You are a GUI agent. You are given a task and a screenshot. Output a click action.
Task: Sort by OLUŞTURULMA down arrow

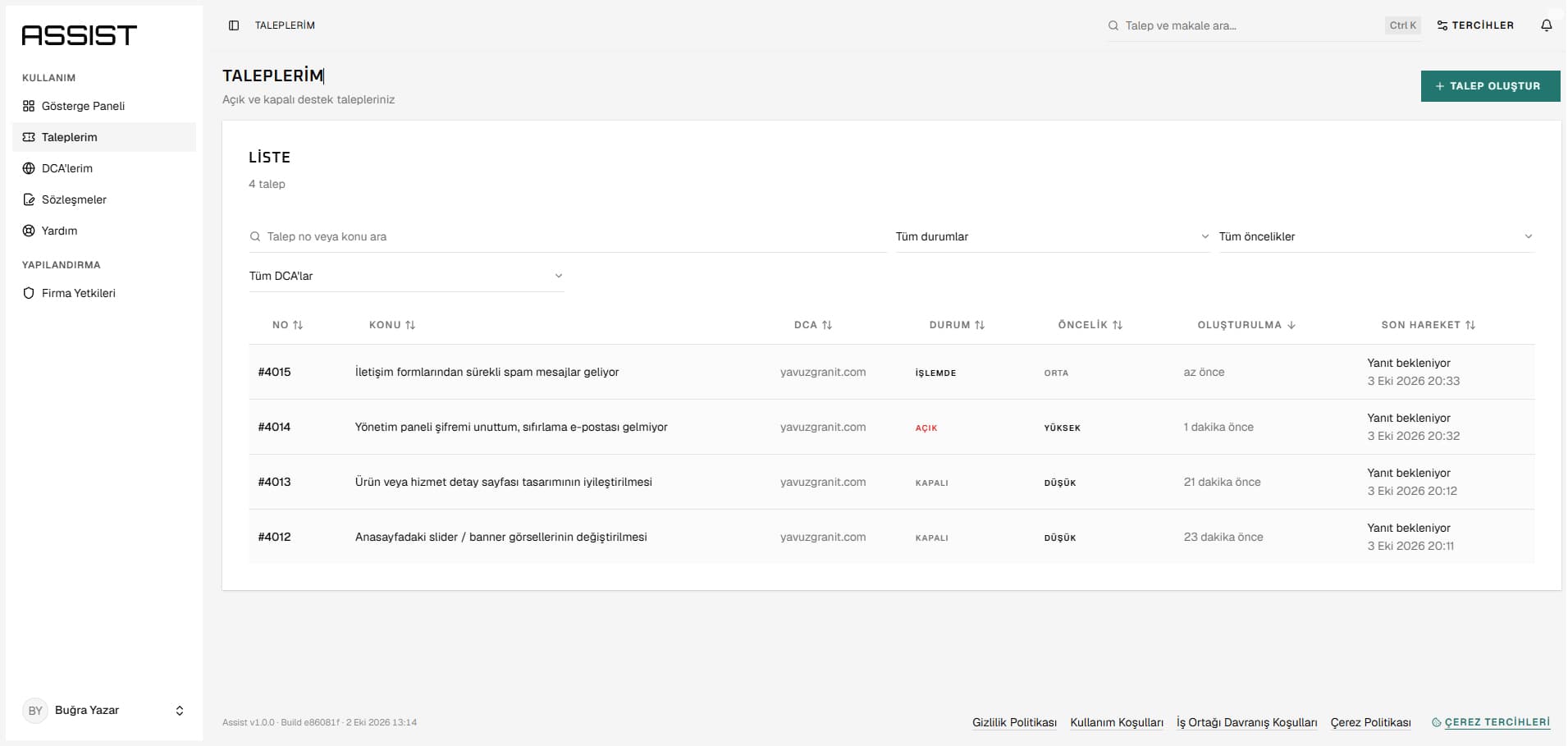1291,325
